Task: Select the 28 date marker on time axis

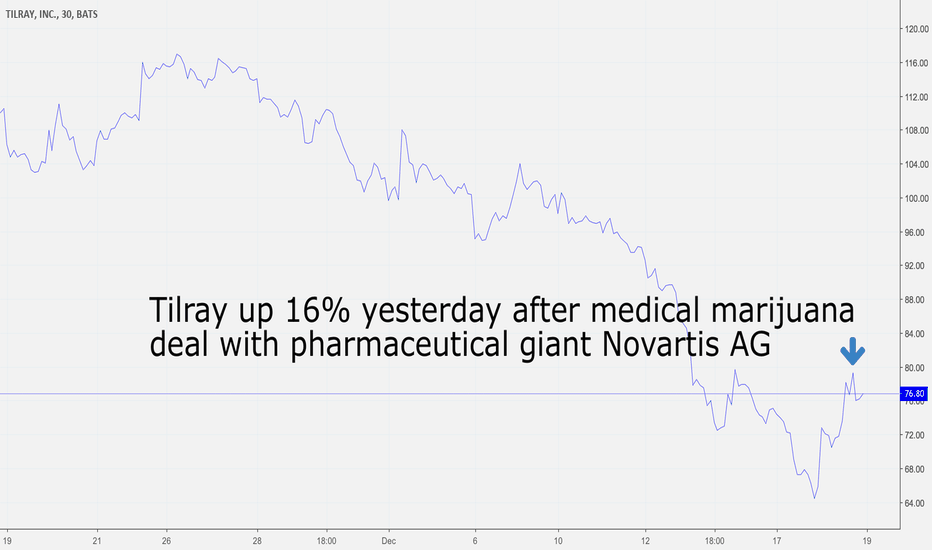Action: click(257, 540)
